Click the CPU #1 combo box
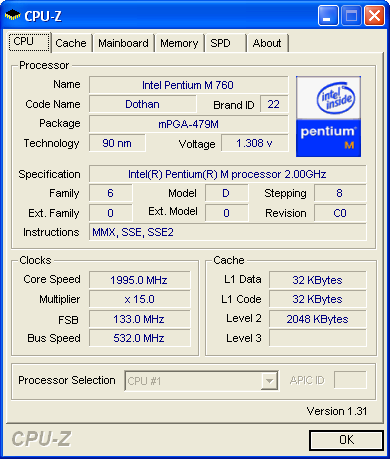Viewport: 390px width, 459px height. pyautogui.click(x=201, y=381)
